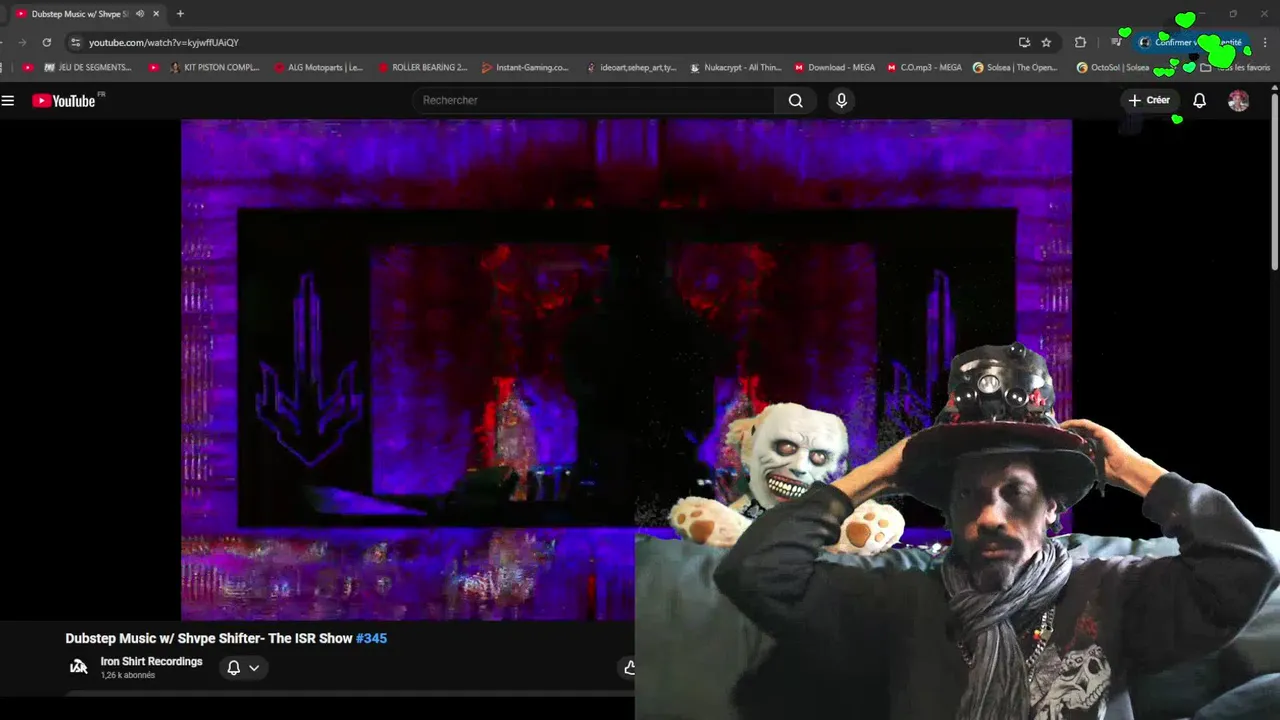
Task: Open Download - MEGA bookmark
Action: coord(834,68)
